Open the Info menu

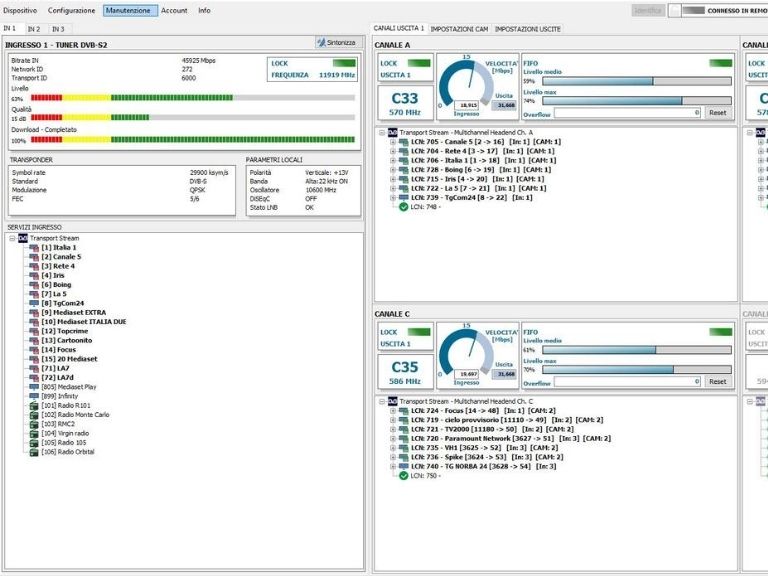pos(204,10)
